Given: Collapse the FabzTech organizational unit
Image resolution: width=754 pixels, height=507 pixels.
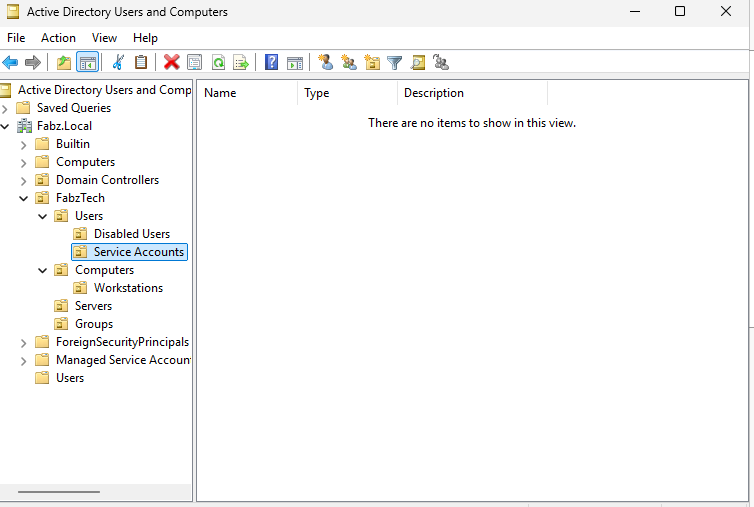Looking at the screenshot, I should pyautogui.click(x=23, y=198).
